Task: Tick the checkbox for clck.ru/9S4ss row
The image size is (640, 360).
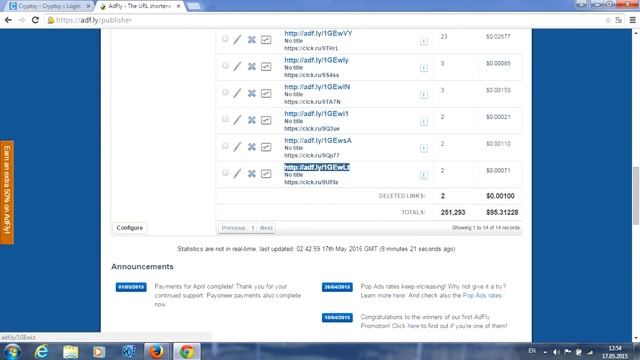Action: [x=225, y=65]
